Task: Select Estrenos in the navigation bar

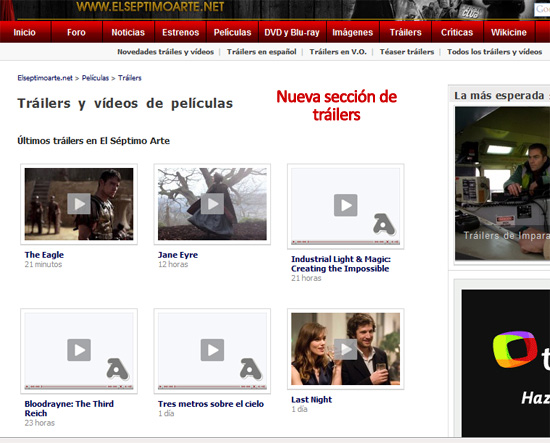Action: click(180, 32)
